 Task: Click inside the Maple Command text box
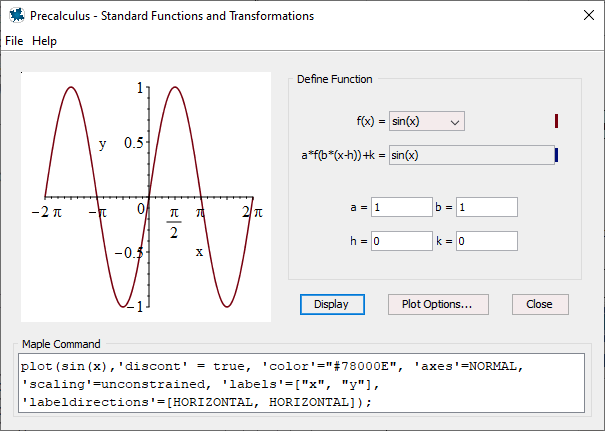pyautogui.click(x=301, y=383)
